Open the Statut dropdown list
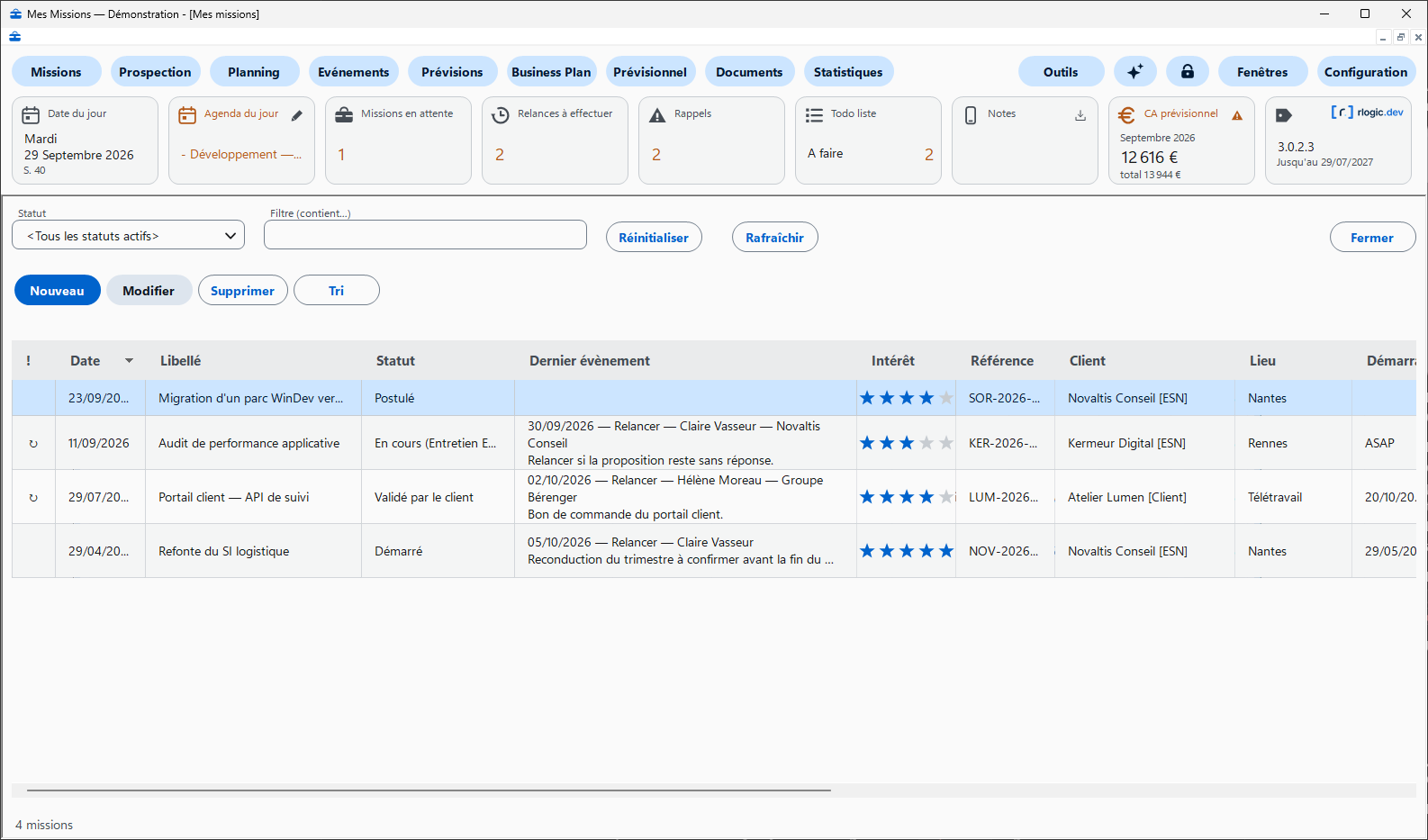 pyautogui.click(x=129, y=236)
